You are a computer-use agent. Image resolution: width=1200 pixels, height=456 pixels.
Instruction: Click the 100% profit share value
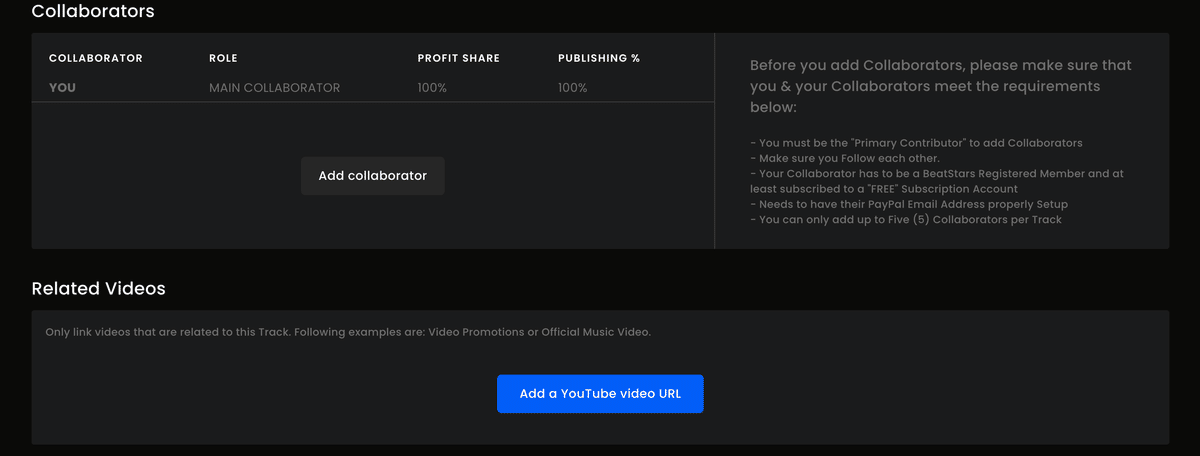[x=432, y=88]
